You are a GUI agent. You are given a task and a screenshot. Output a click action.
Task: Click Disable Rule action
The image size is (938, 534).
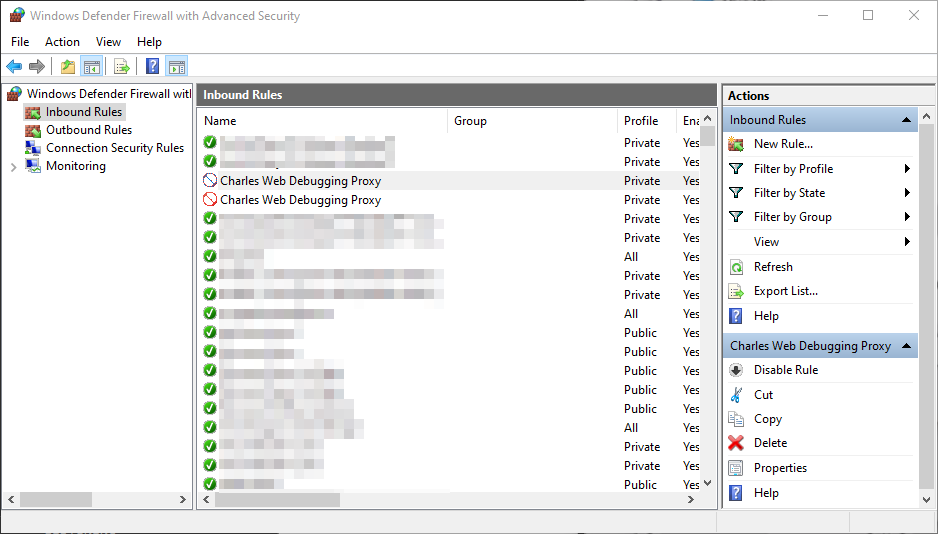[x=785, y=370]
